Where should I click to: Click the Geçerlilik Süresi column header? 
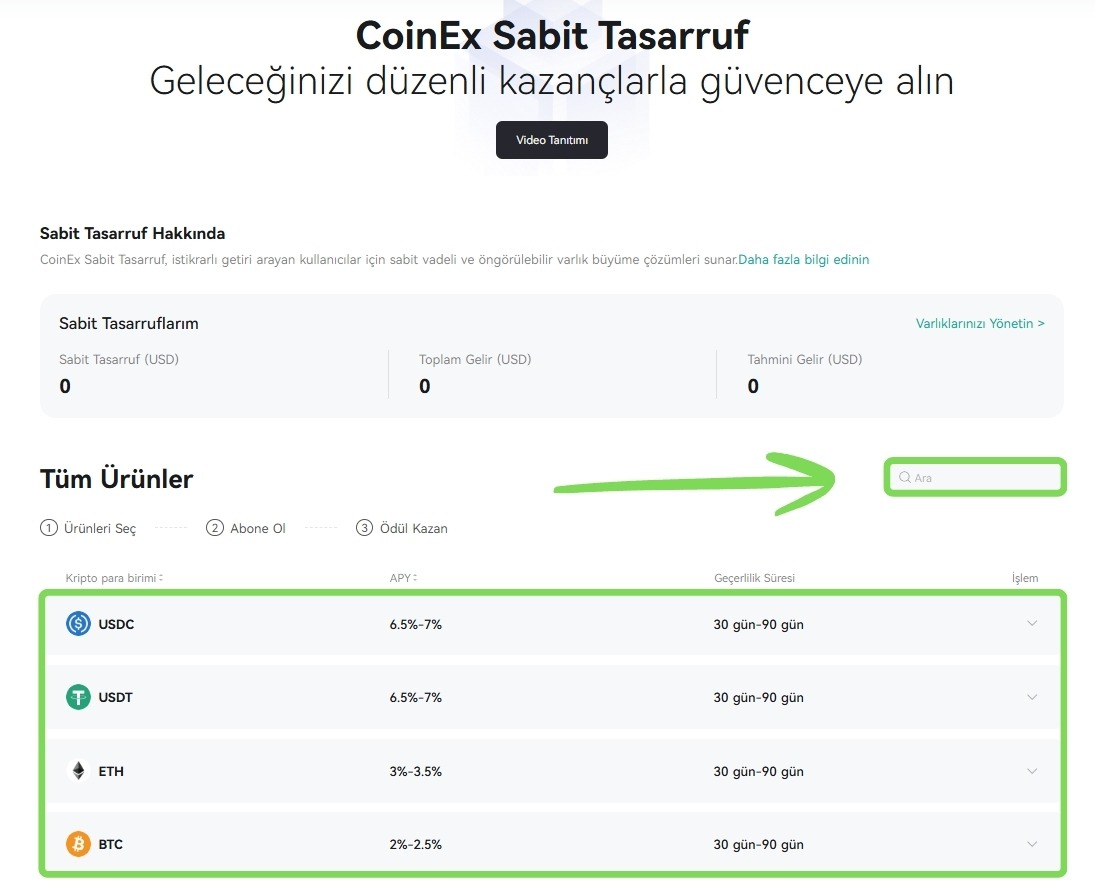coord(754,578)
